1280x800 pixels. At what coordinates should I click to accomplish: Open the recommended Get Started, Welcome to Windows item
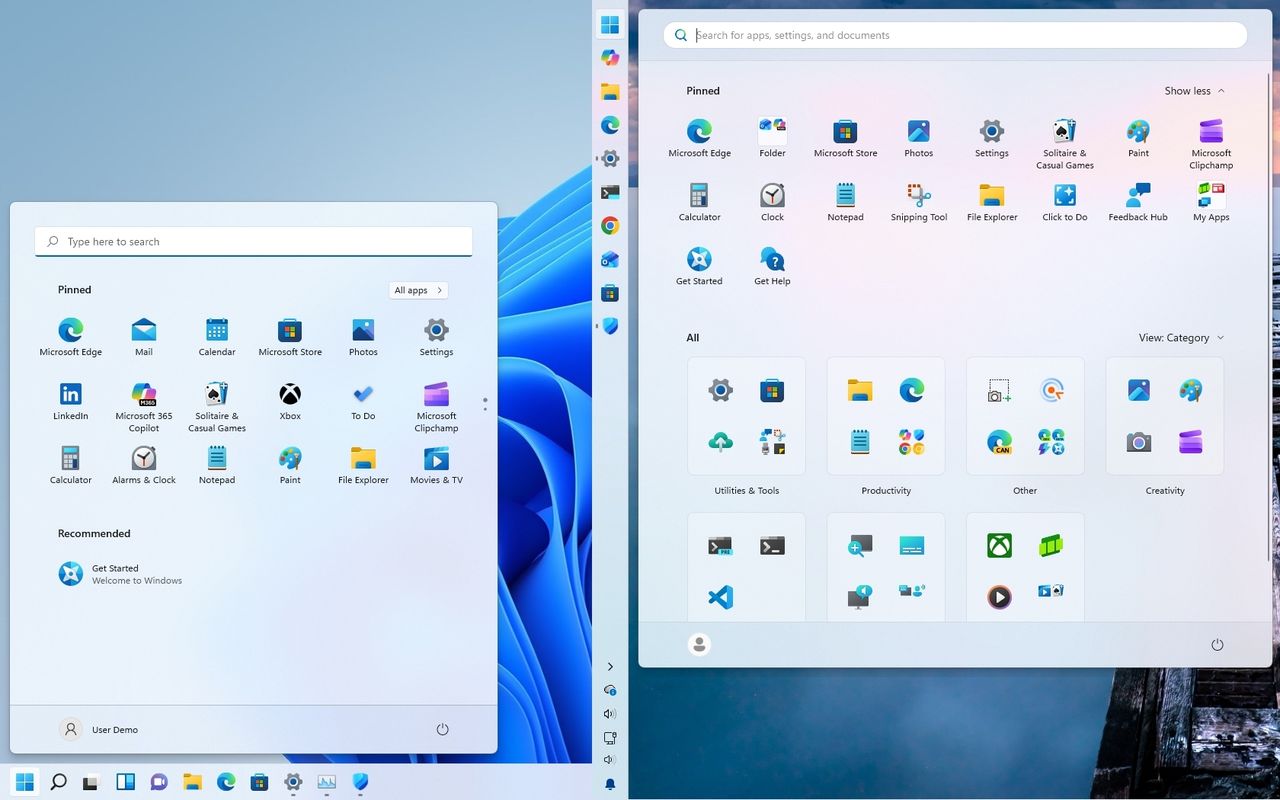(120, 574)
